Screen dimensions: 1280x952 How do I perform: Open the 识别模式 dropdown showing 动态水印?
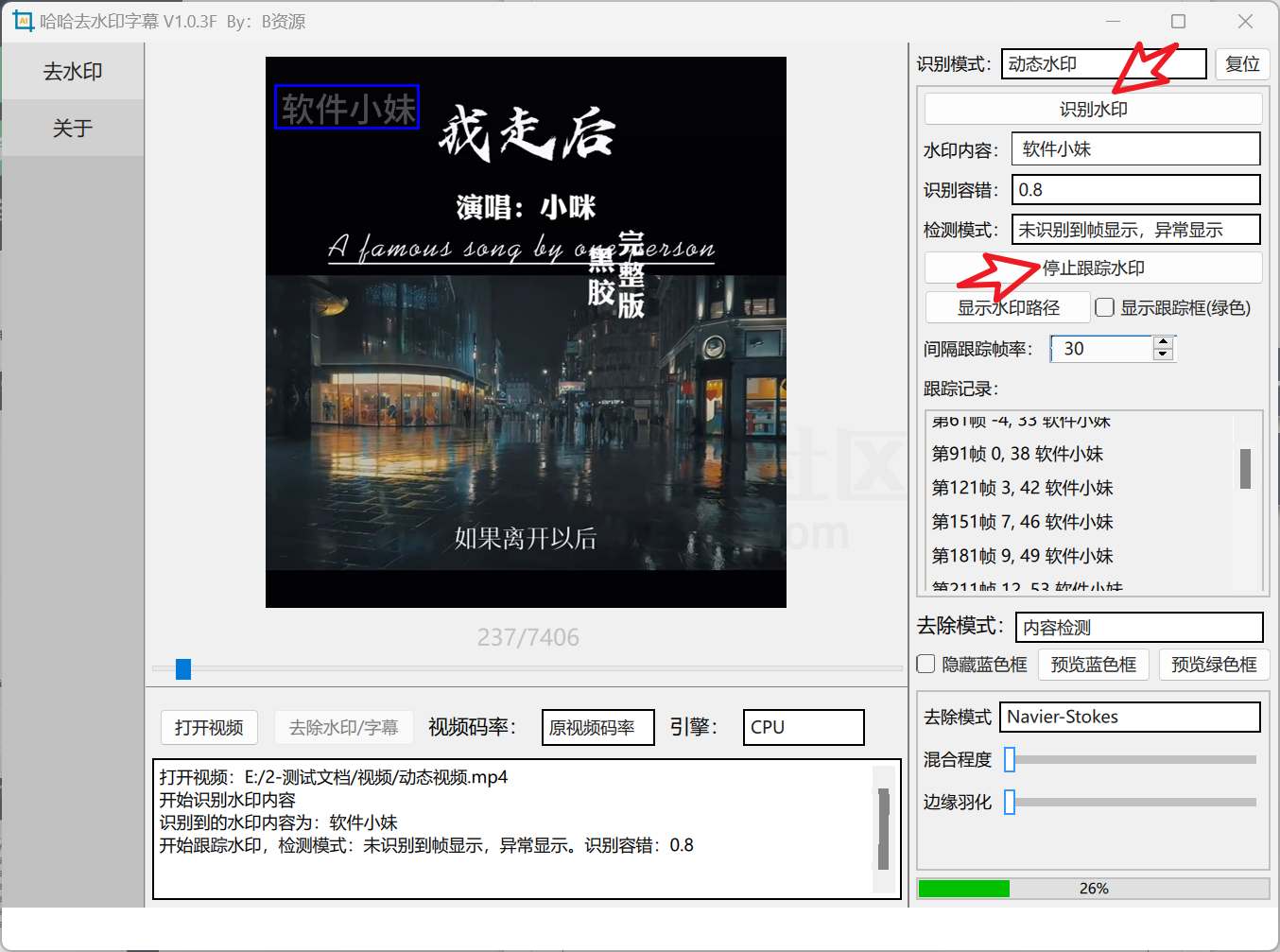click(x=1103, y=63)
